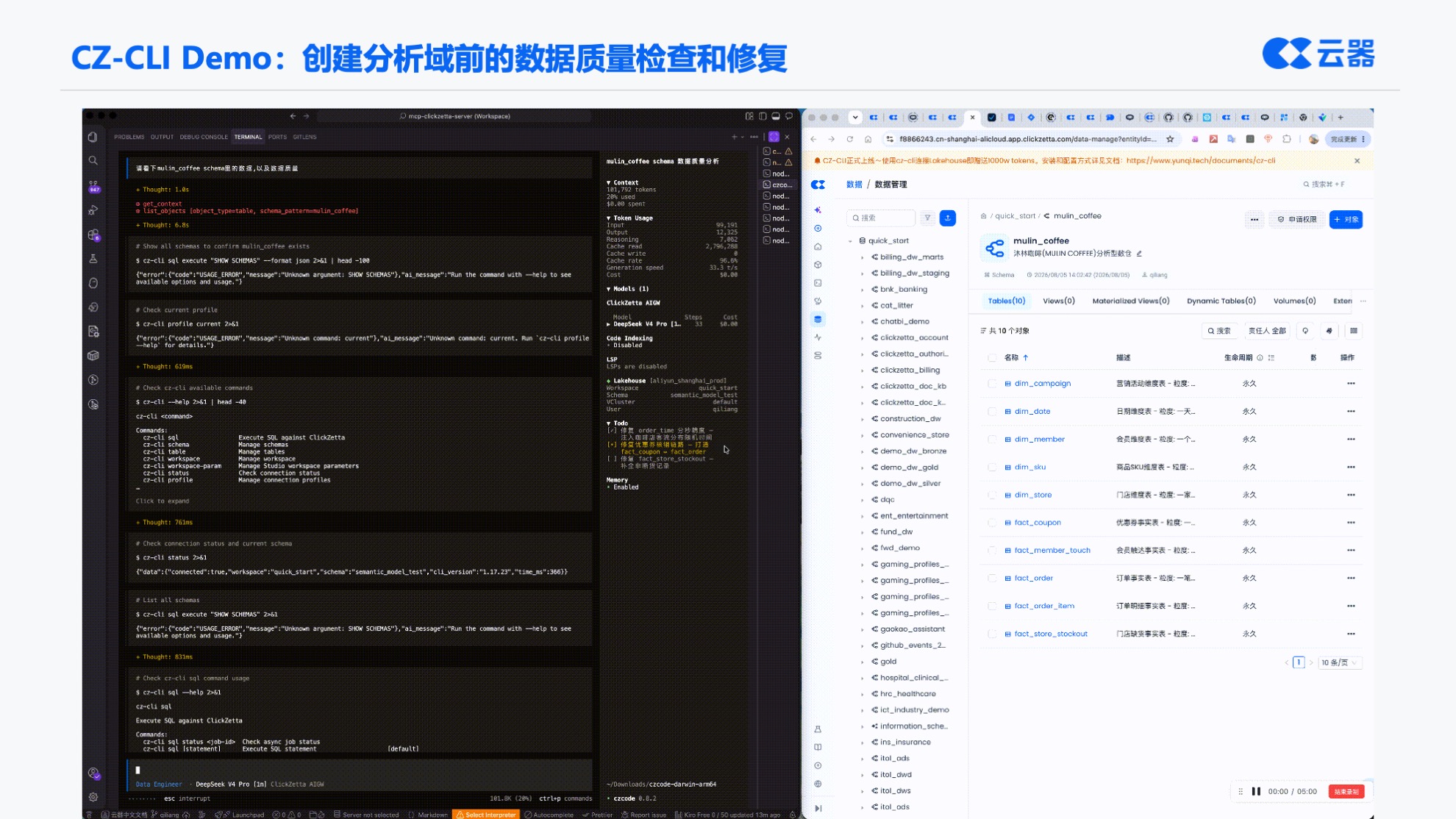1456x819 pixels.
Task: Open Manage gear icon in editor activity bar
Action: pos(93,796)
